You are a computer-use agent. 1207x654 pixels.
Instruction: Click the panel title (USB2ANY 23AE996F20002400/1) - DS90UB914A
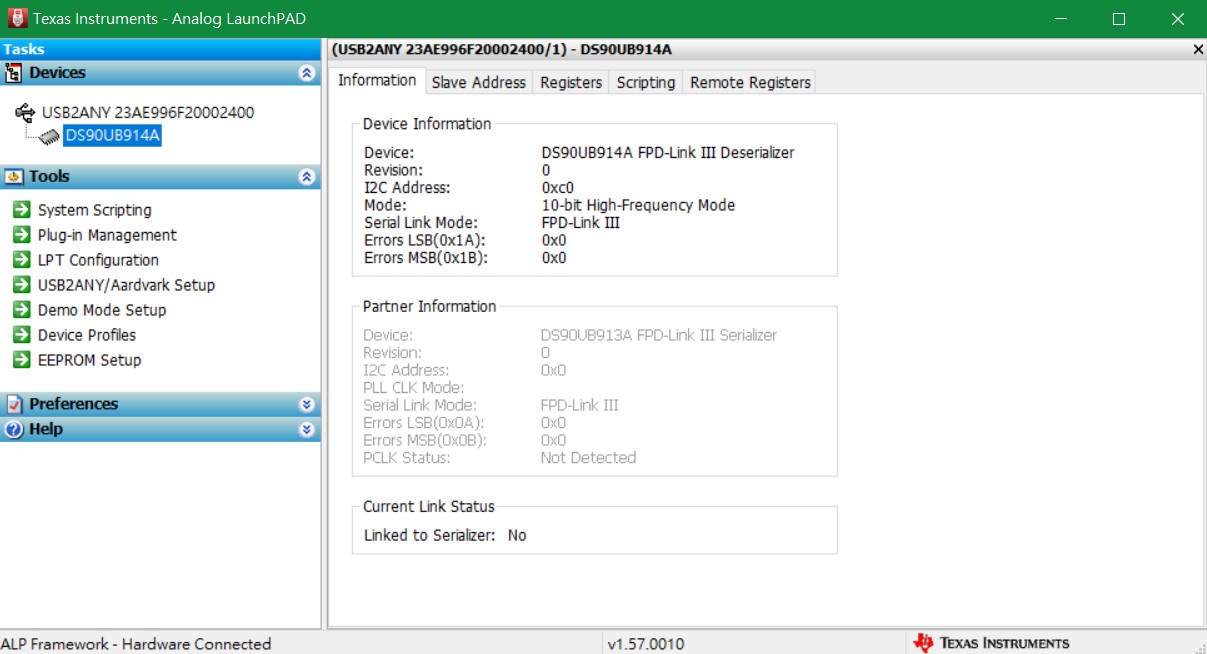click(x=502, y=49)
